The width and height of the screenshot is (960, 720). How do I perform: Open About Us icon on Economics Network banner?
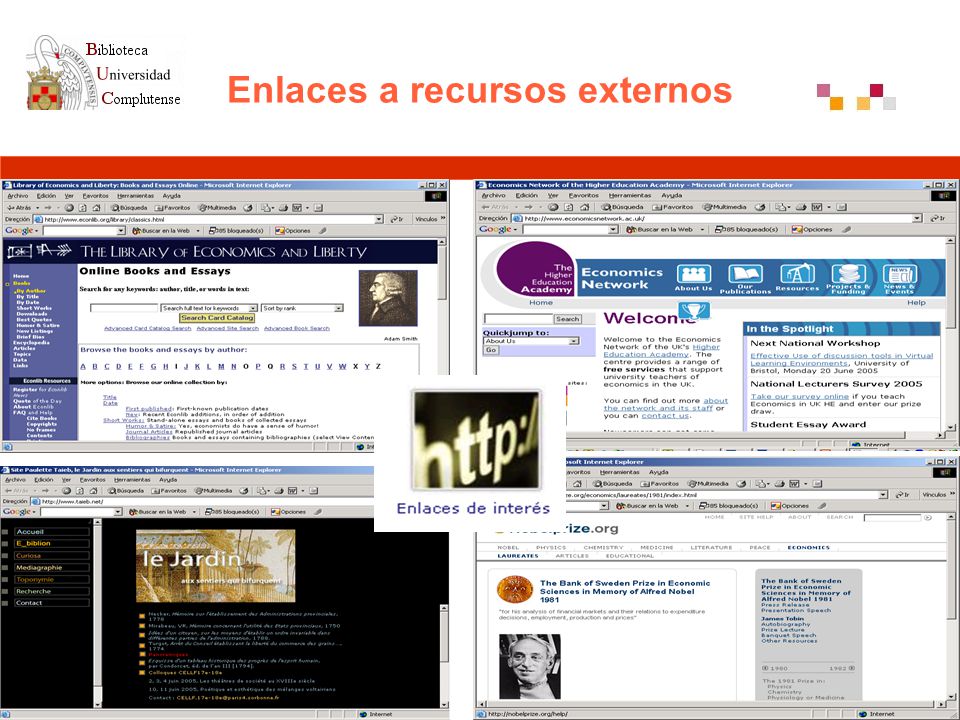[694, 274]
